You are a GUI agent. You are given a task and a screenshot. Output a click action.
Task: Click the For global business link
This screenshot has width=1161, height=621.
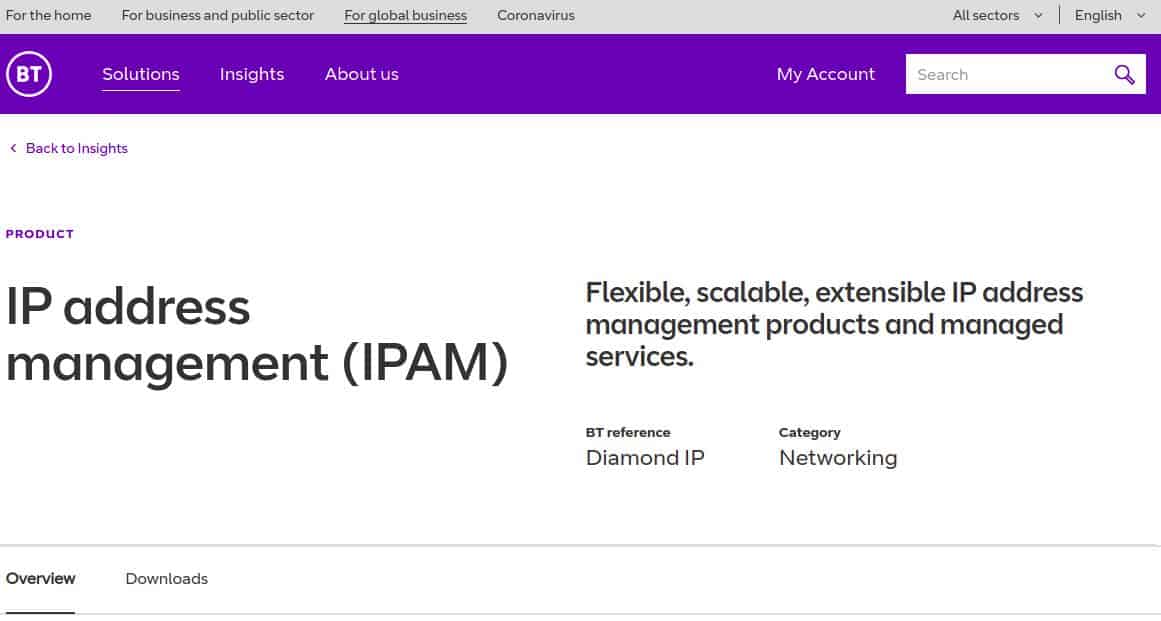click(405, 16)
